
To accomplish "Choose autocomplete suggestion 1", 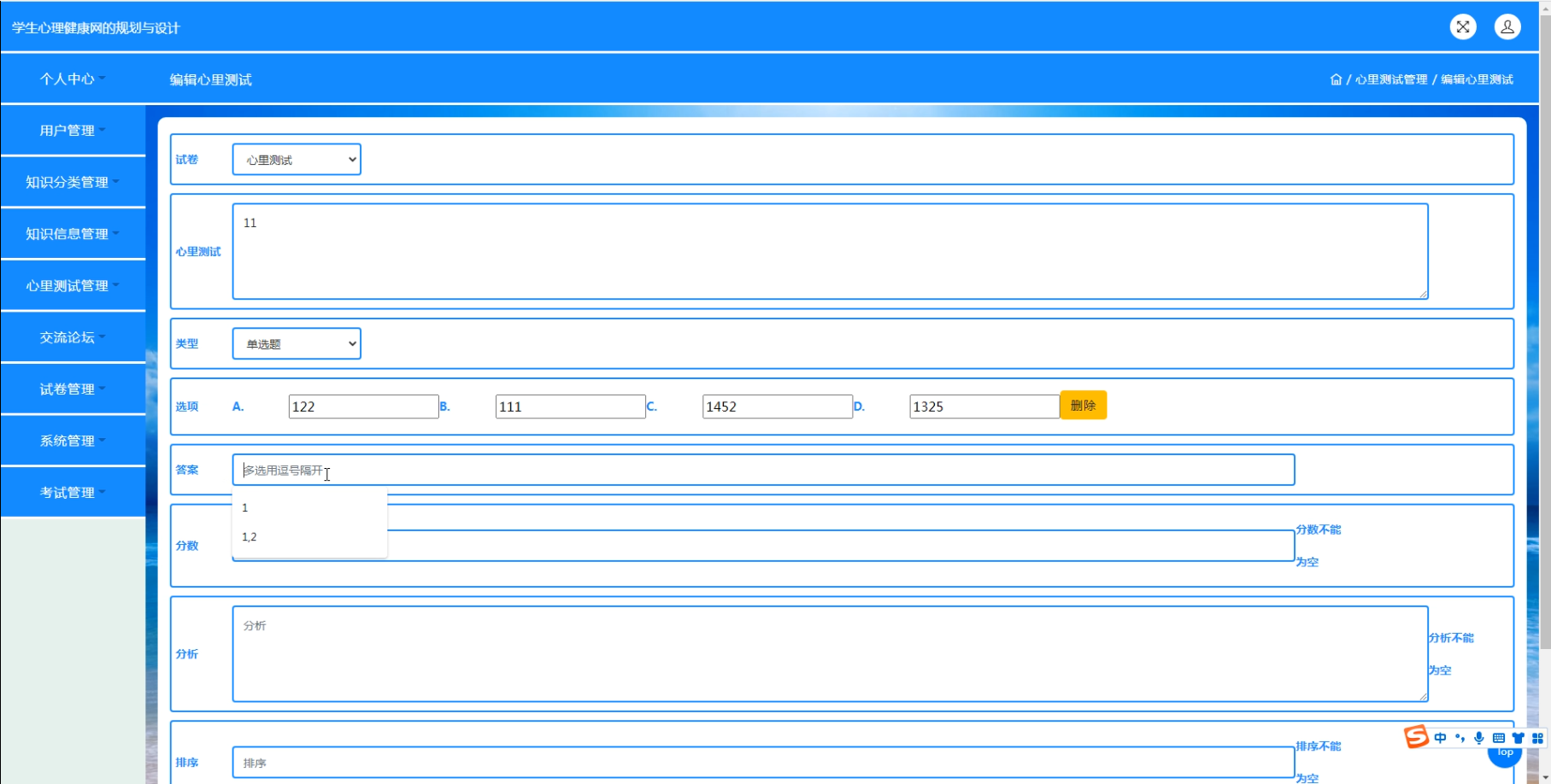I will pos(309,507).
